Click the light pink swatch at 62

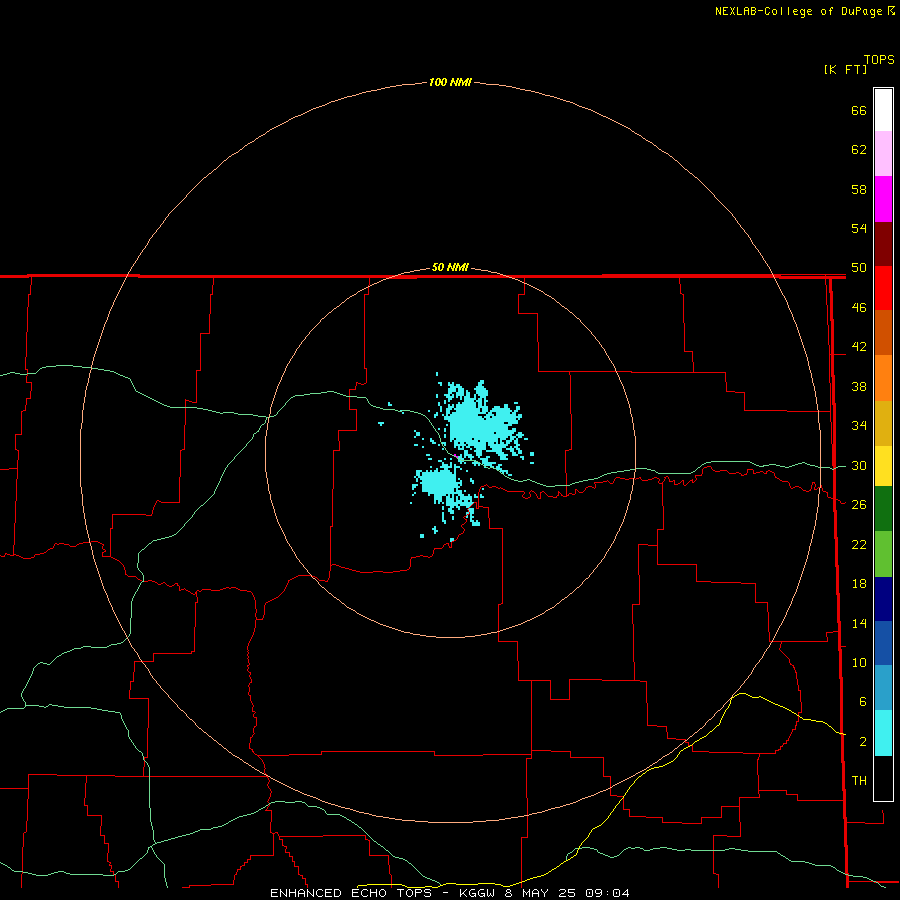coord(883,153)
